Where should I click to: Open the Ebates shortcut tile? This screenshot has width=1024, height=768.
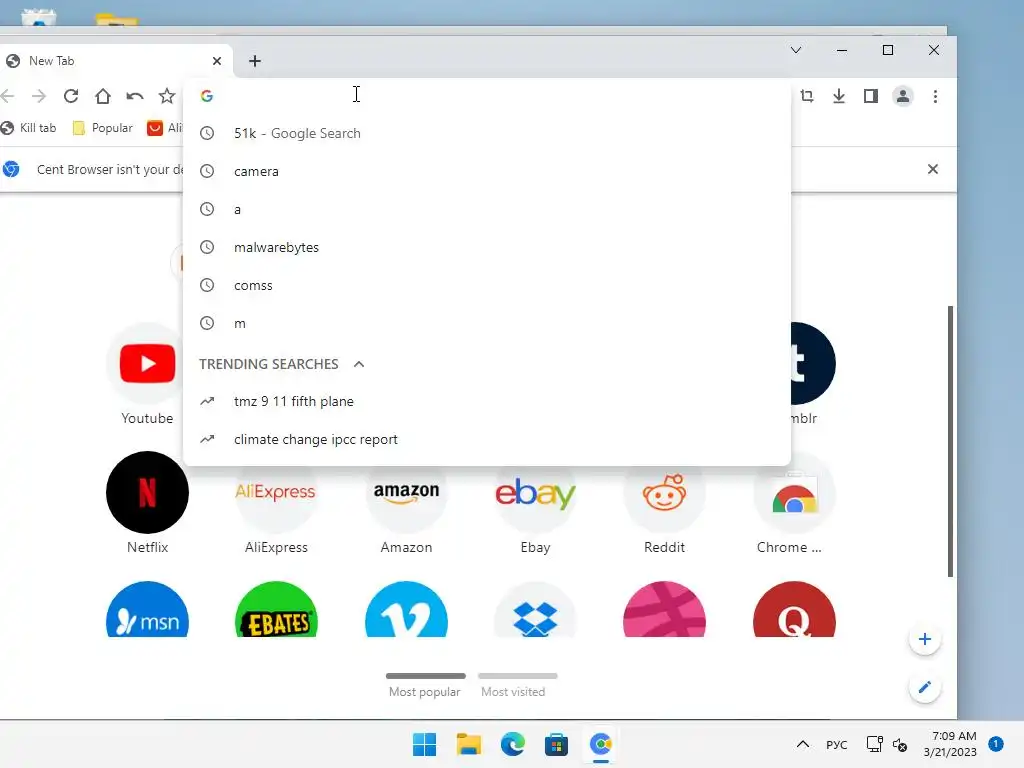[x=276, y=609]
